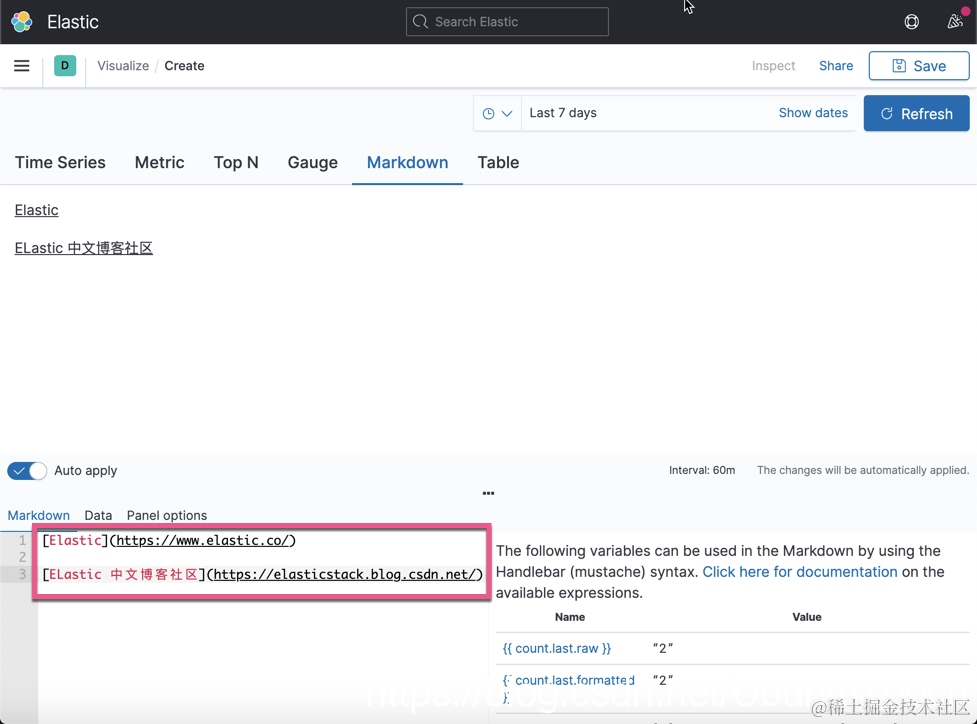977x724 pixels.
Task: Insert {{ count.last.raw }} variable
Action: click(556, 648)
